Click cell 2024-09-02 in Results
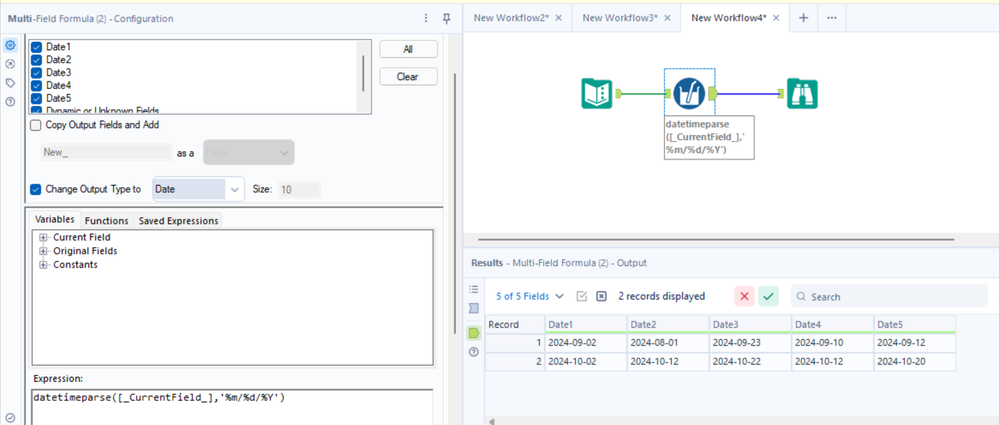999x425 pixels. click(x=586, y=343)
